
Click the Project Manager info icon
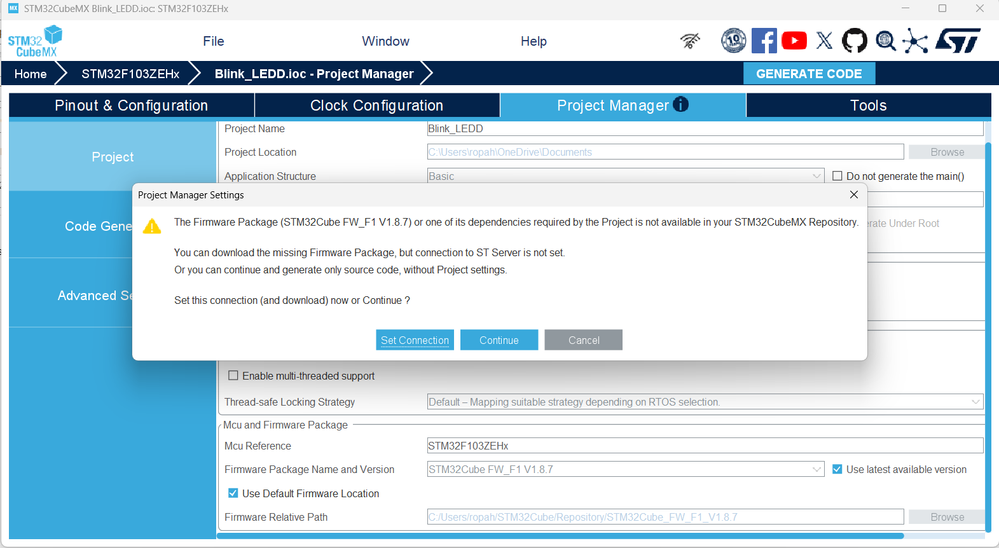pos(680,105)
